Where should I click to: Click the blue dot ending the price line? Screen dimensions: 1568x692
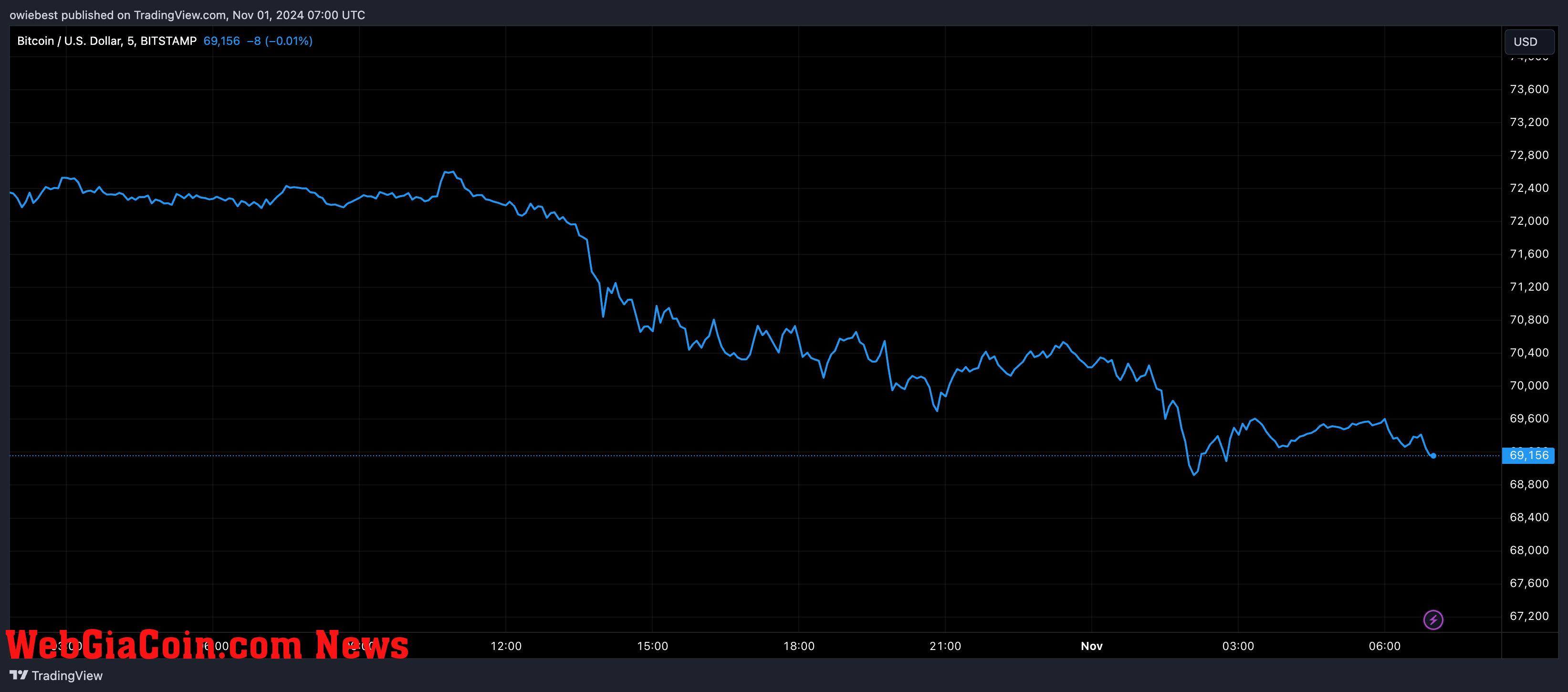click(x=1433, y=455)
